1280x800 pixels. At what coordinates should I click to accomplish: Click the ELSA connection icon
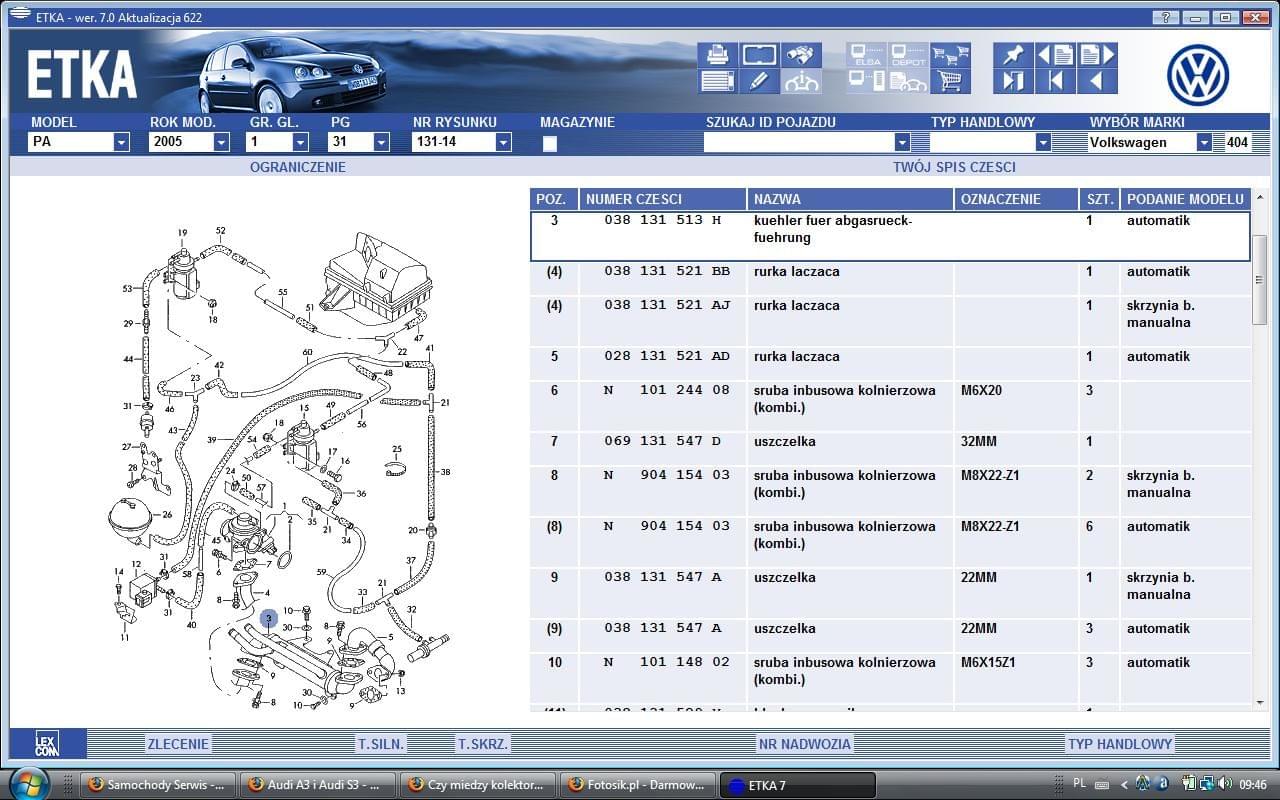[866, 55]
